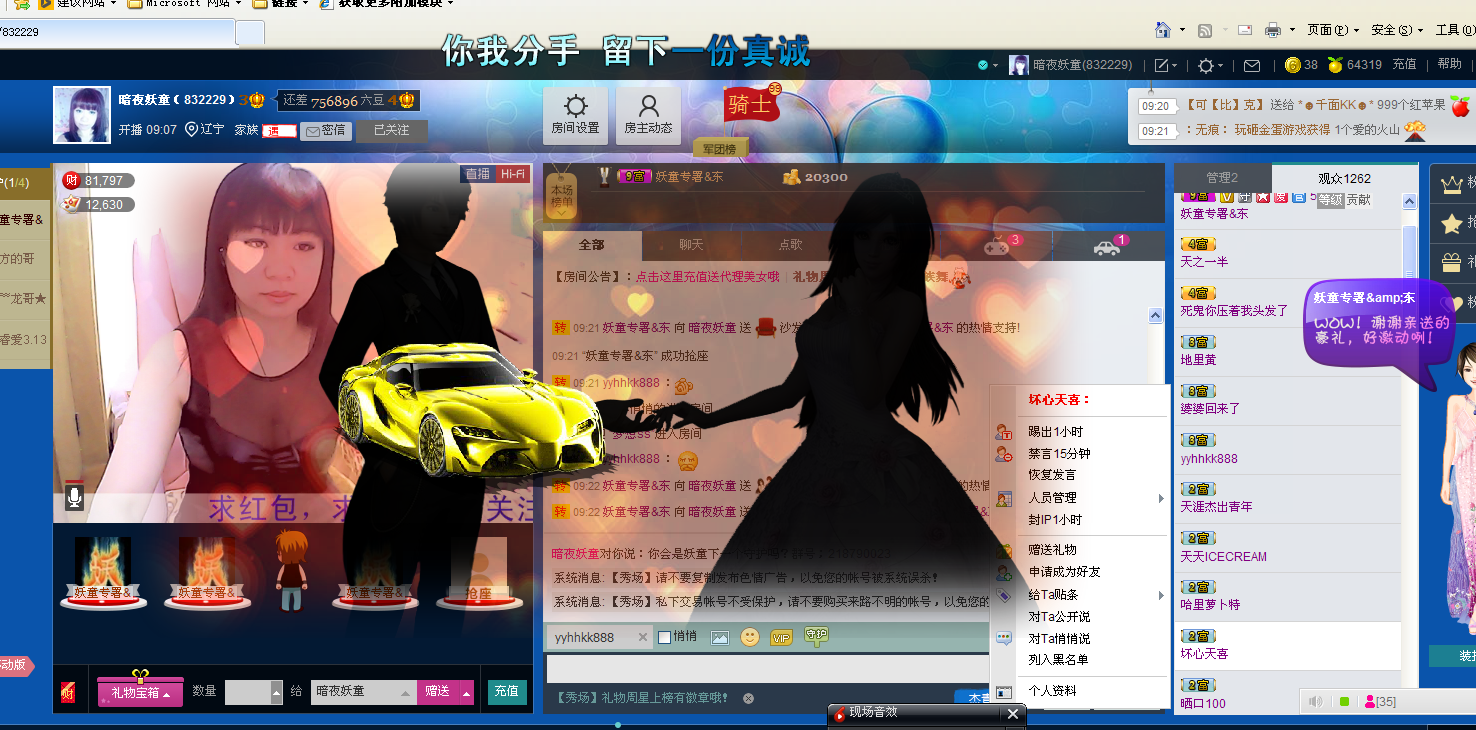This screenshot has height=730, width=1476.
Task: Click the 赠送 send gift button
Action: pos(437,691)
